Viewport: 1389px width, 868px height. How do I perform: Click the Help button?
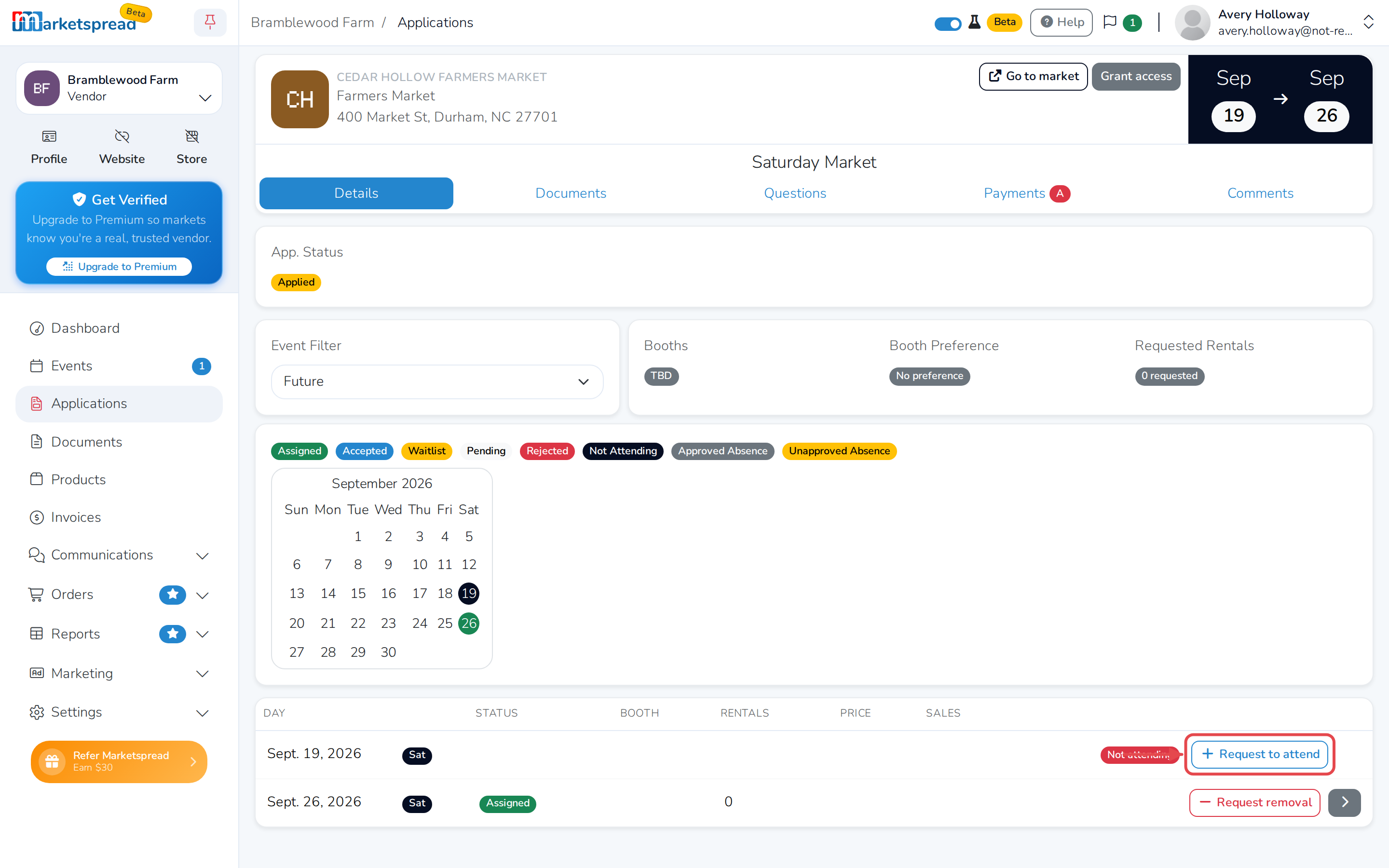[x=1061, y=22]
